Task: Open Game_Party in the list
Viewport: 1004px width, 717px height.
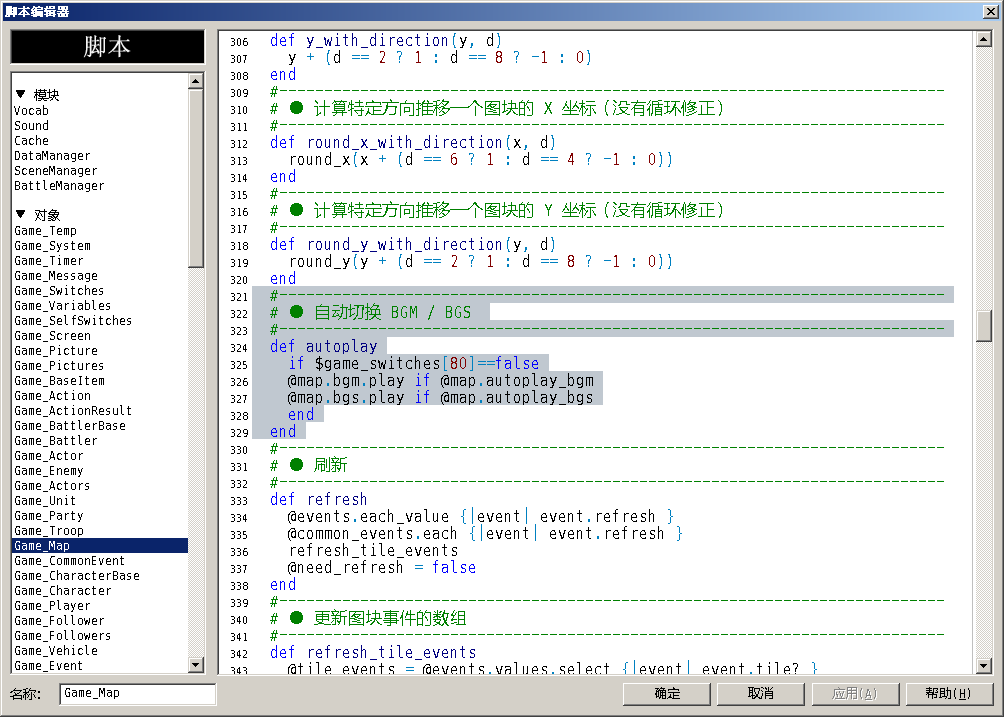Action: click(x=49, y=515)
